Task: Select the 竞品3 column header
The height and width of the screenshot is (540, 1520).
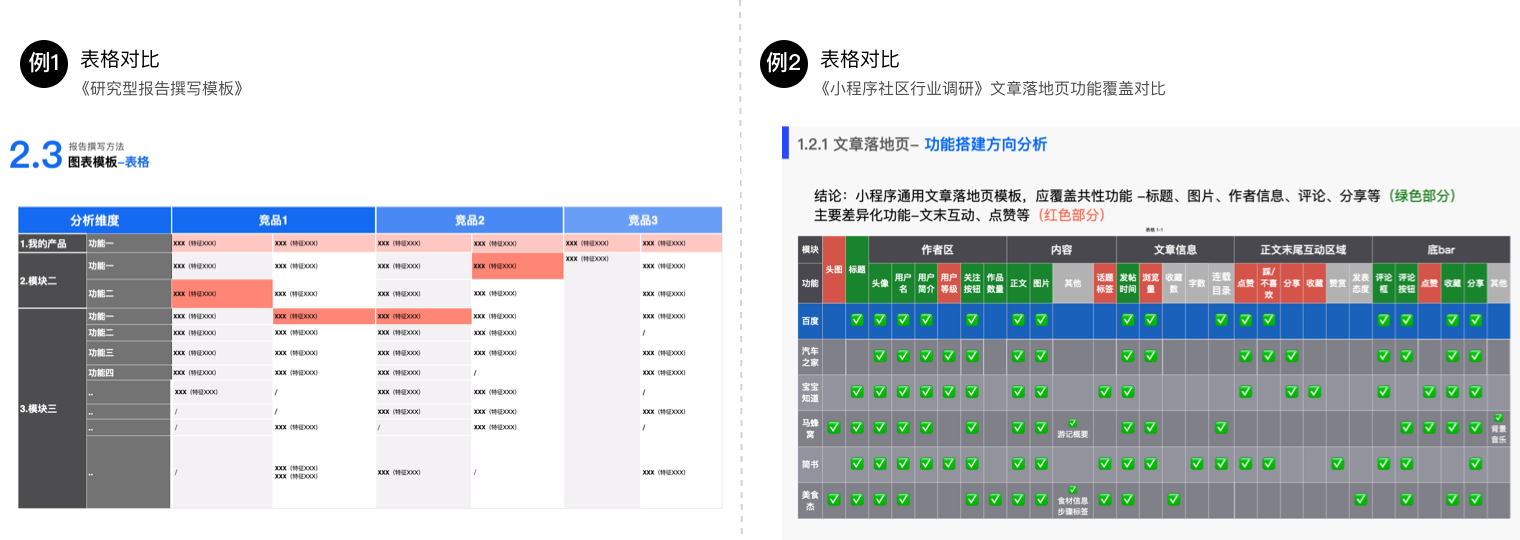Action: (x=643, y=220)
